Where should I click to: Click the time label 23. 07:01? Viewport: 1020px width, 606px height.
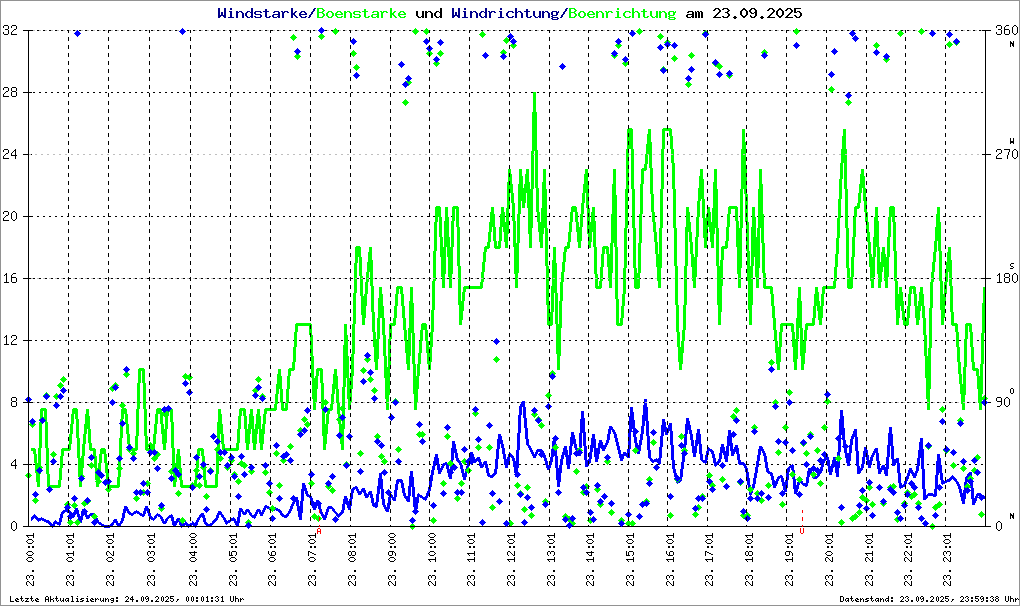coord(312,559)
